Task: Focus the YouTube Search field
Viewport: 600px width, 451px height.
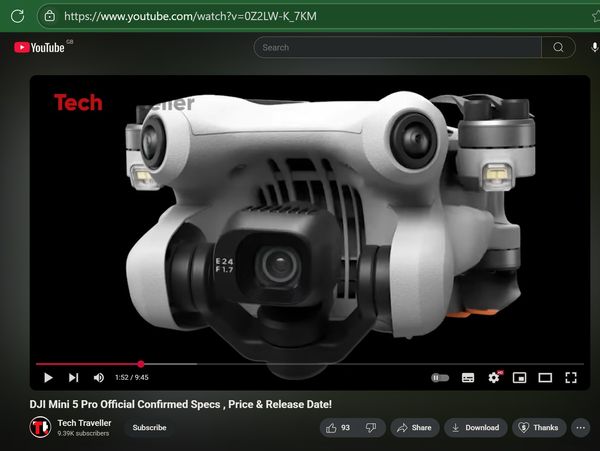Action: coord(398,47)
